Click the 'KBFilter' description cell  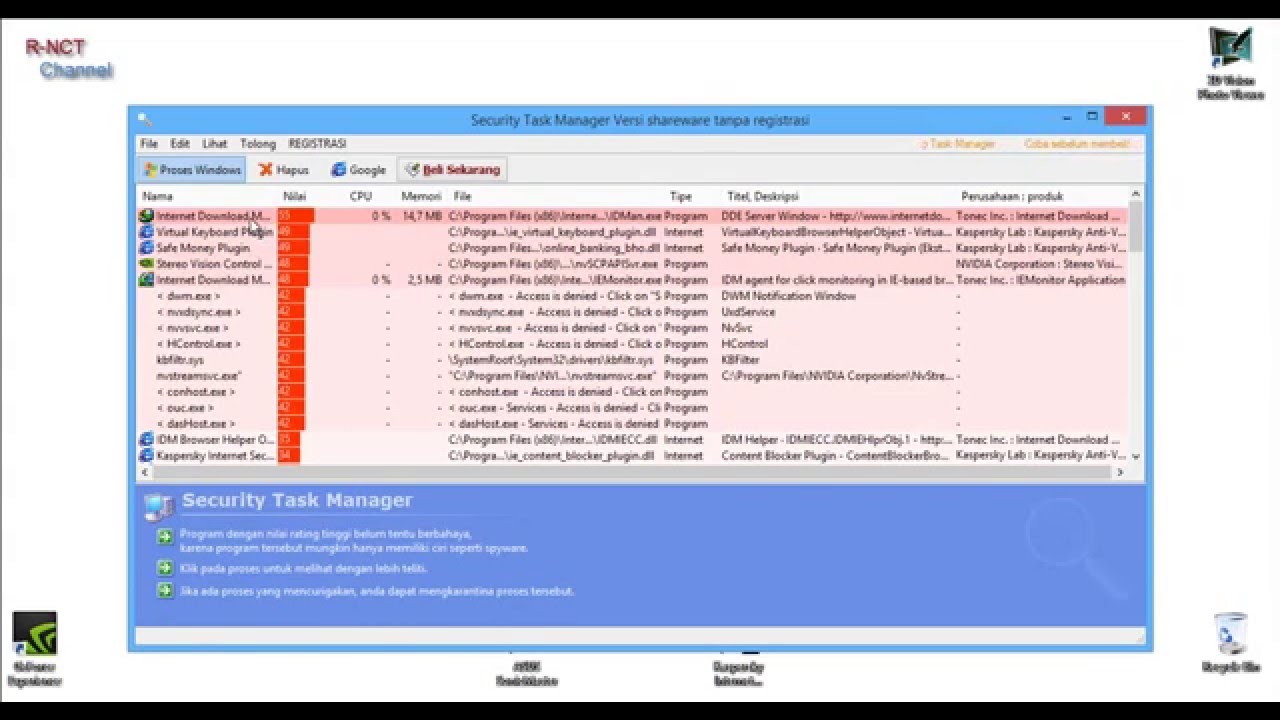tap(740, 360)
